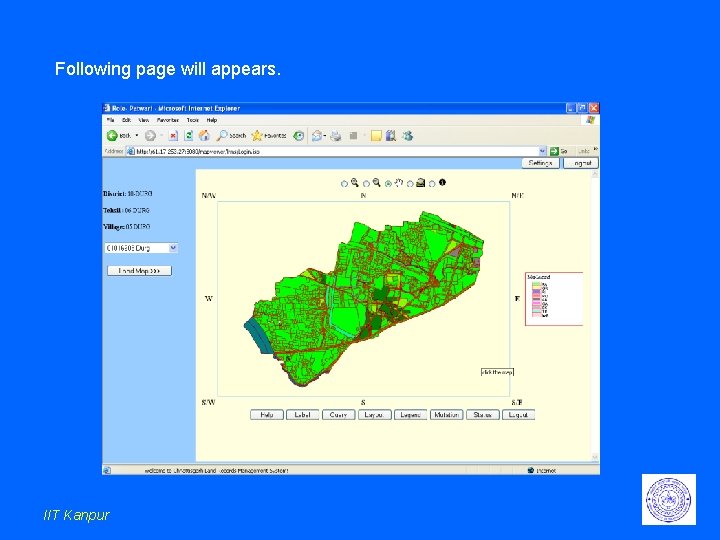Pan map using S/W compass label
This screenshot has height=540, width=720.
[208, 402]
